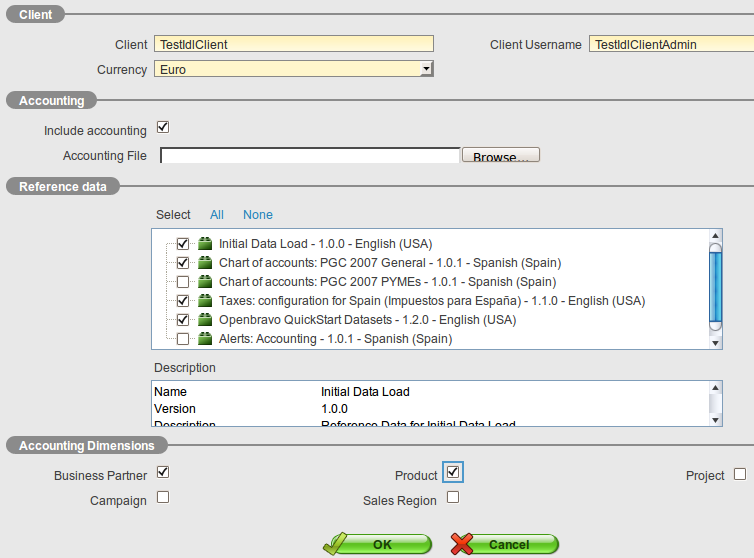Click the PGC 2007 PYMEs module icon
The image size is (754, 558).
click(x=205, y=282)
